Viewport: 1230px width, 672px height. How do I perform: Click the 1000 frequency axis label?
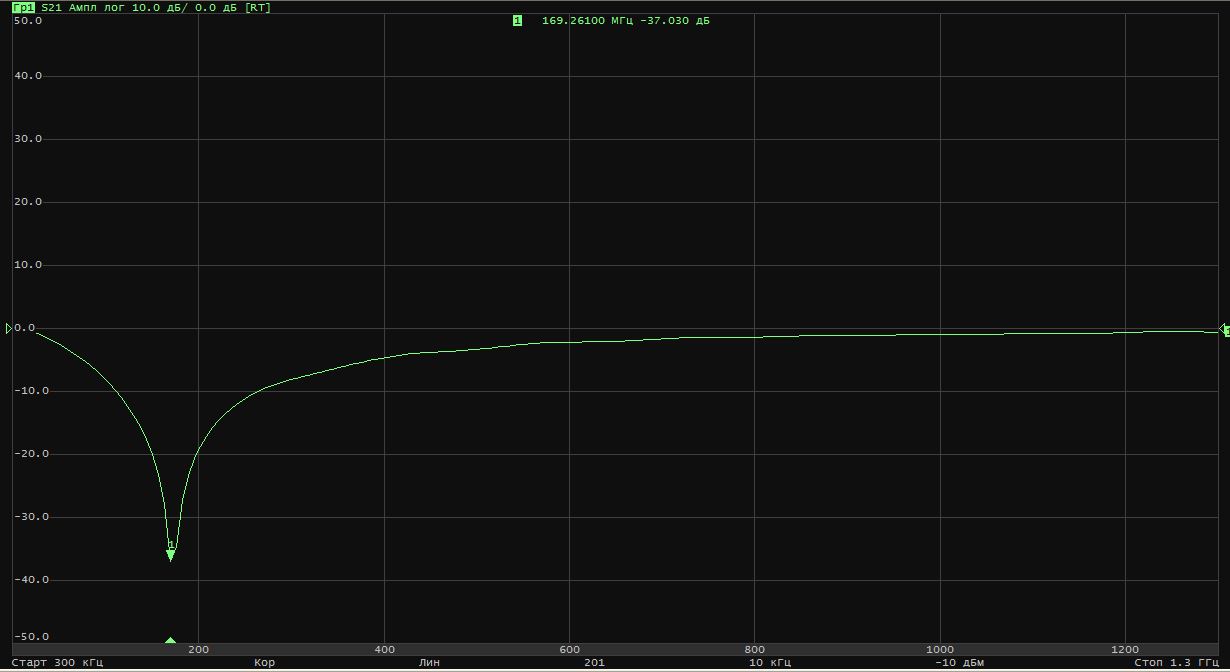[x=940, y=649]
